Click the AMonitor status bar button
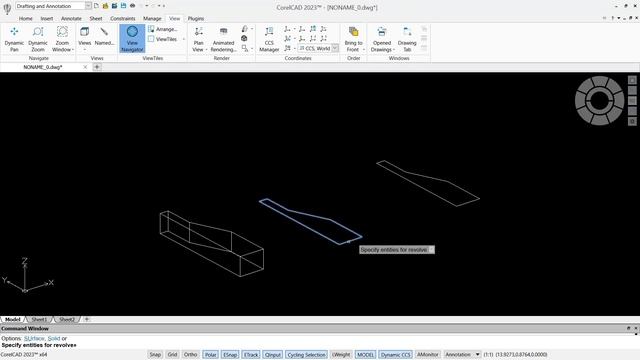This screenshot has height=360, width=640. (427, 355)
